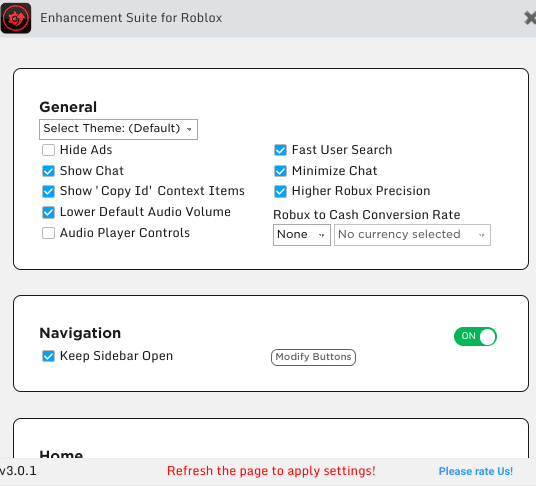The width and height of the screenshot is (536, 486).
Task: Turn off the Navigation ON switch
Action: (x=475, y=336)
